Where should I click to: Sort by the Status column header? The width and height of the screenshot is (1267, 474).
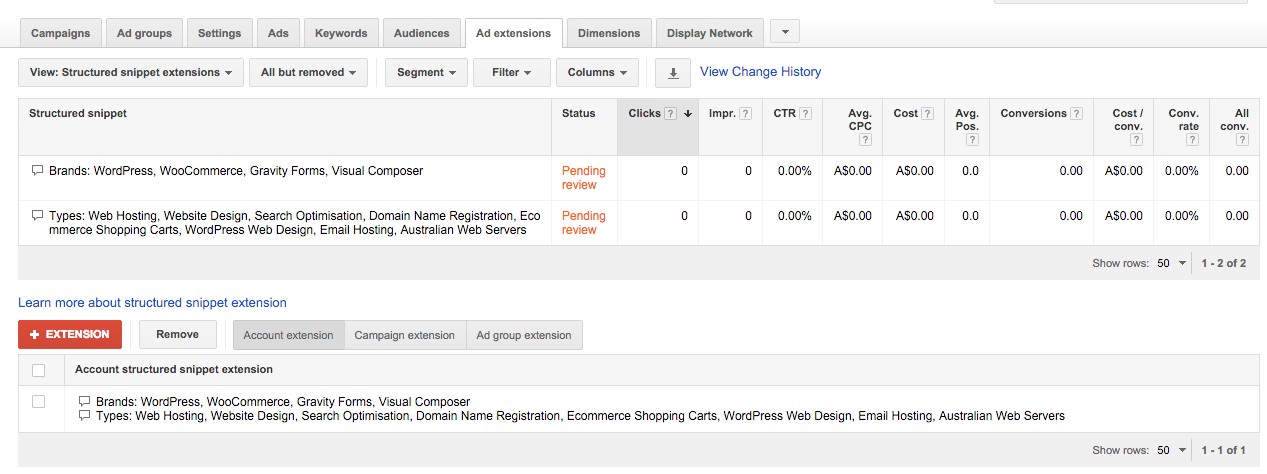click(579, 114)
